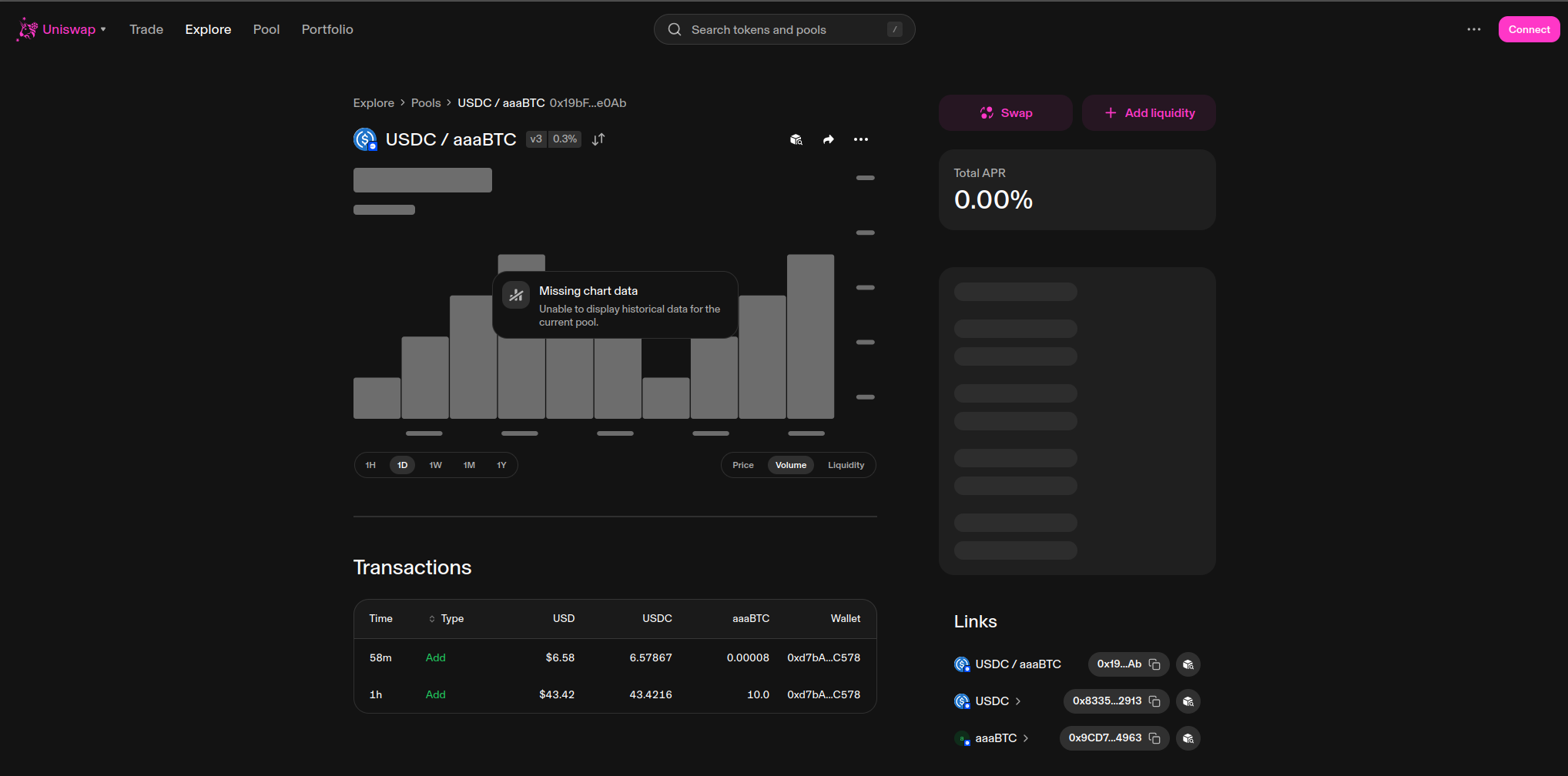Click the swap token order arrows icon

click(x=598, y=139)
